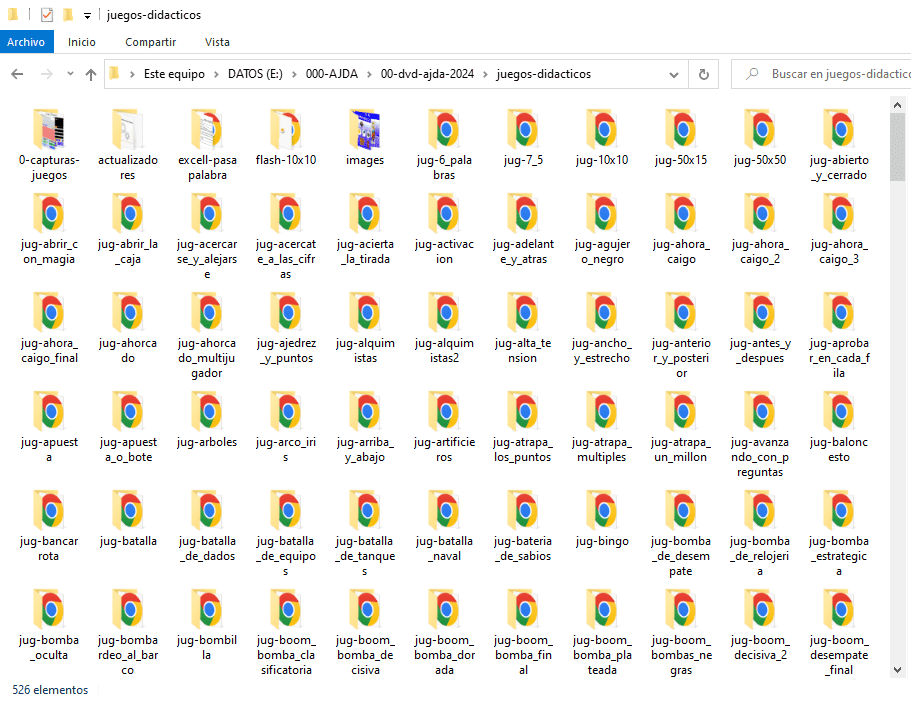Select the jug-bingo folder icon
Image resolution: width=911 pixels, height=702 pixels.
tap(602, 514)
